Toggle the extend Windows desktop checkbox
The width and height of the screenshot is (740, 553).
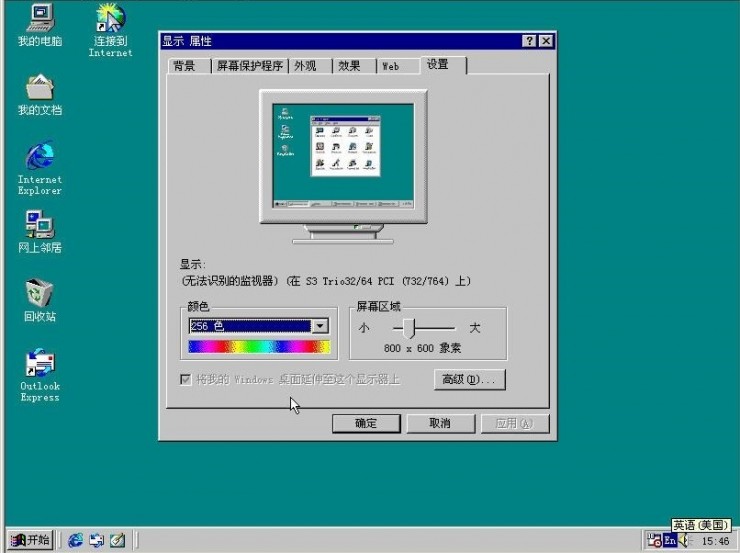(x=186, y=379)
